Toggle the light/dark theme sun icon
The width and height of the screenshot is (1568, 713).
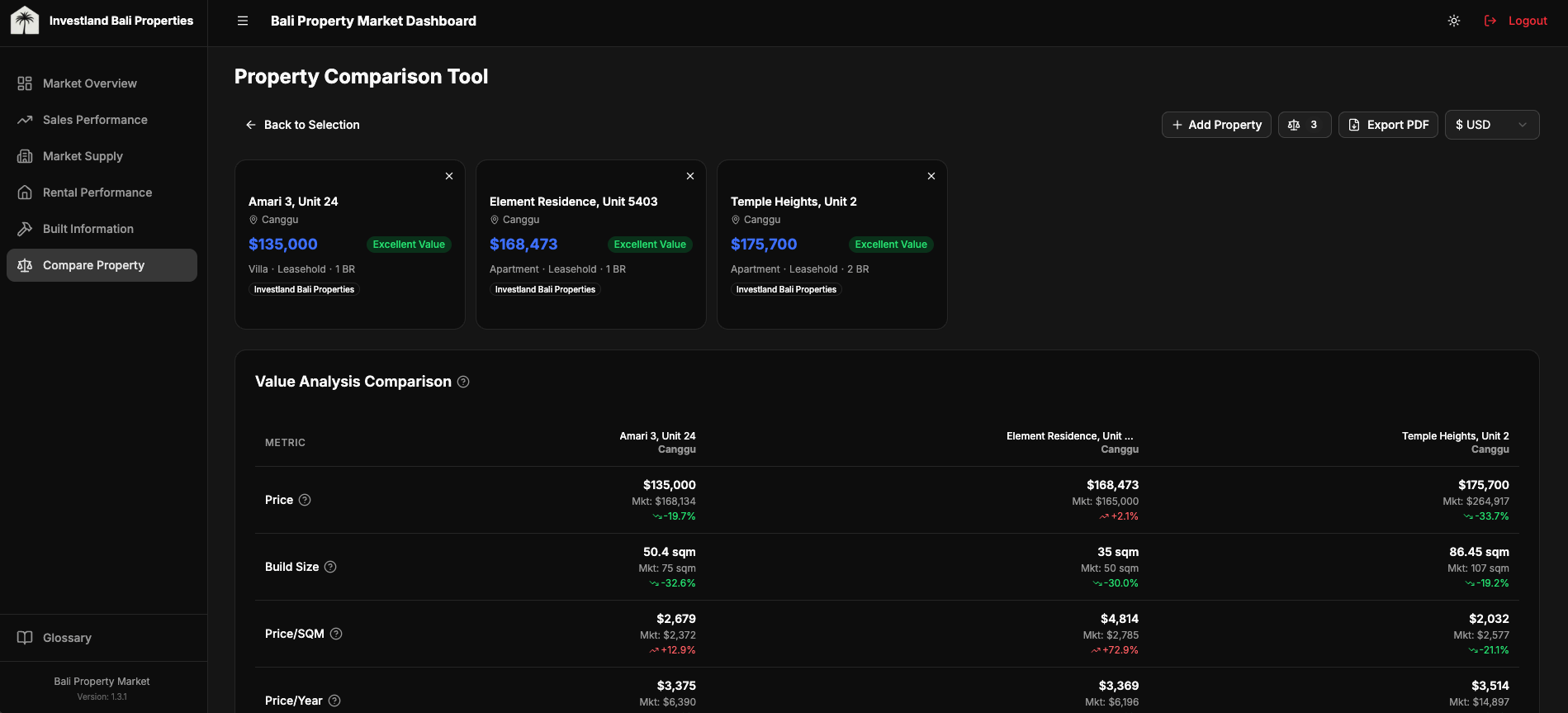[x=1454, y=21]
